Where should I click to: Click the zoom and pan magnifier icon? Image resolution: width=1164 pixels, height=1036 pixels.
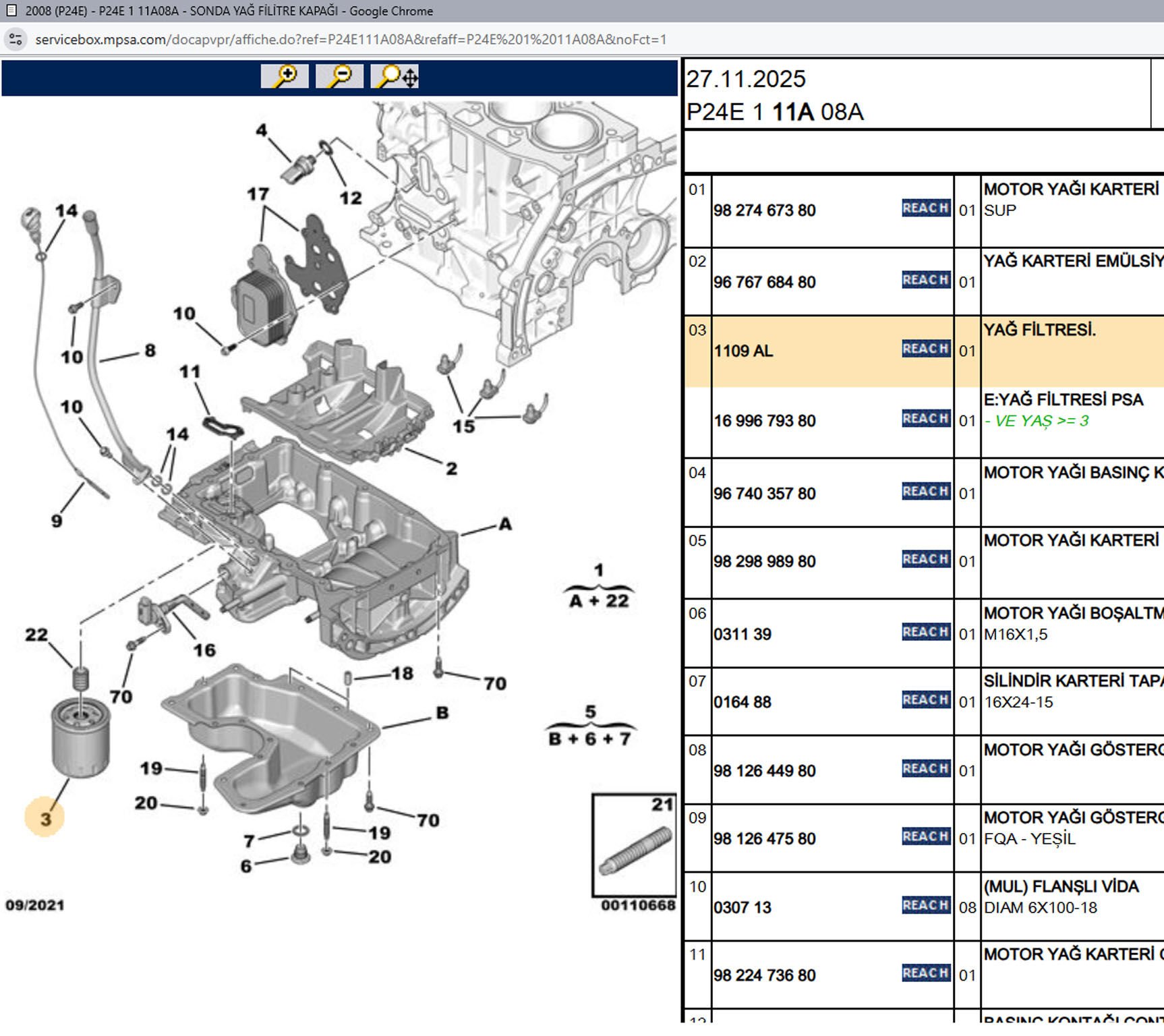(395, 76)
